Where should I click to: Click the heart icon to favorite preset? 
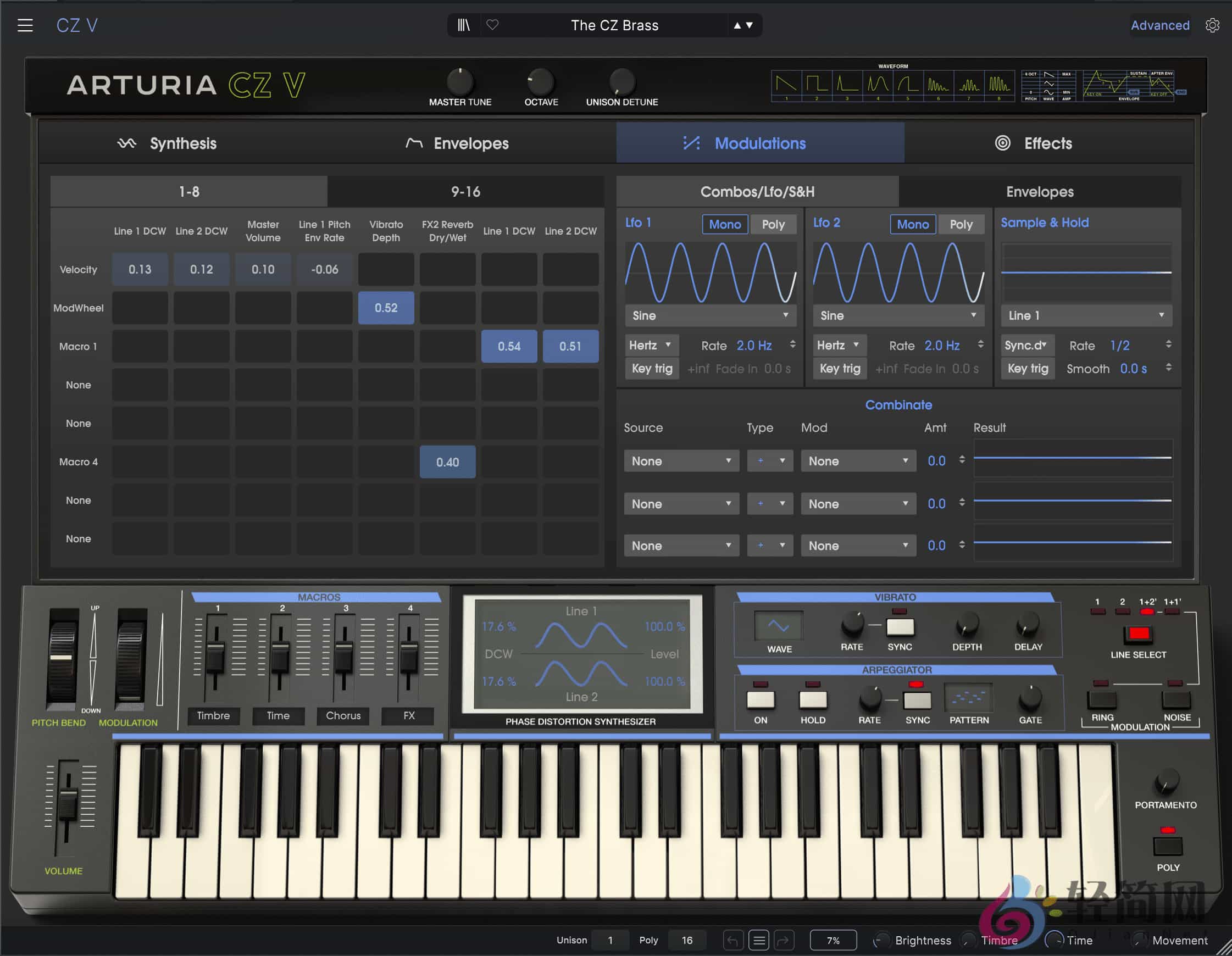(493, 25)
